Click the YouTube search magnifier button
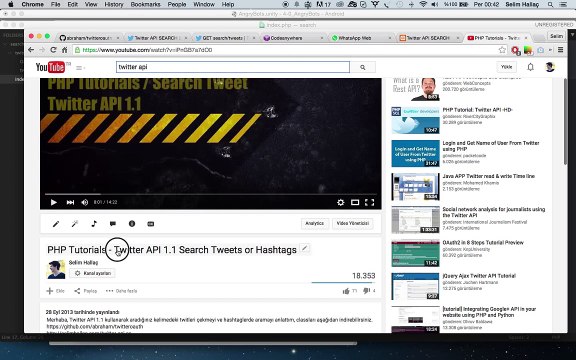Screen dimensions: 576x360 point(363,67)
